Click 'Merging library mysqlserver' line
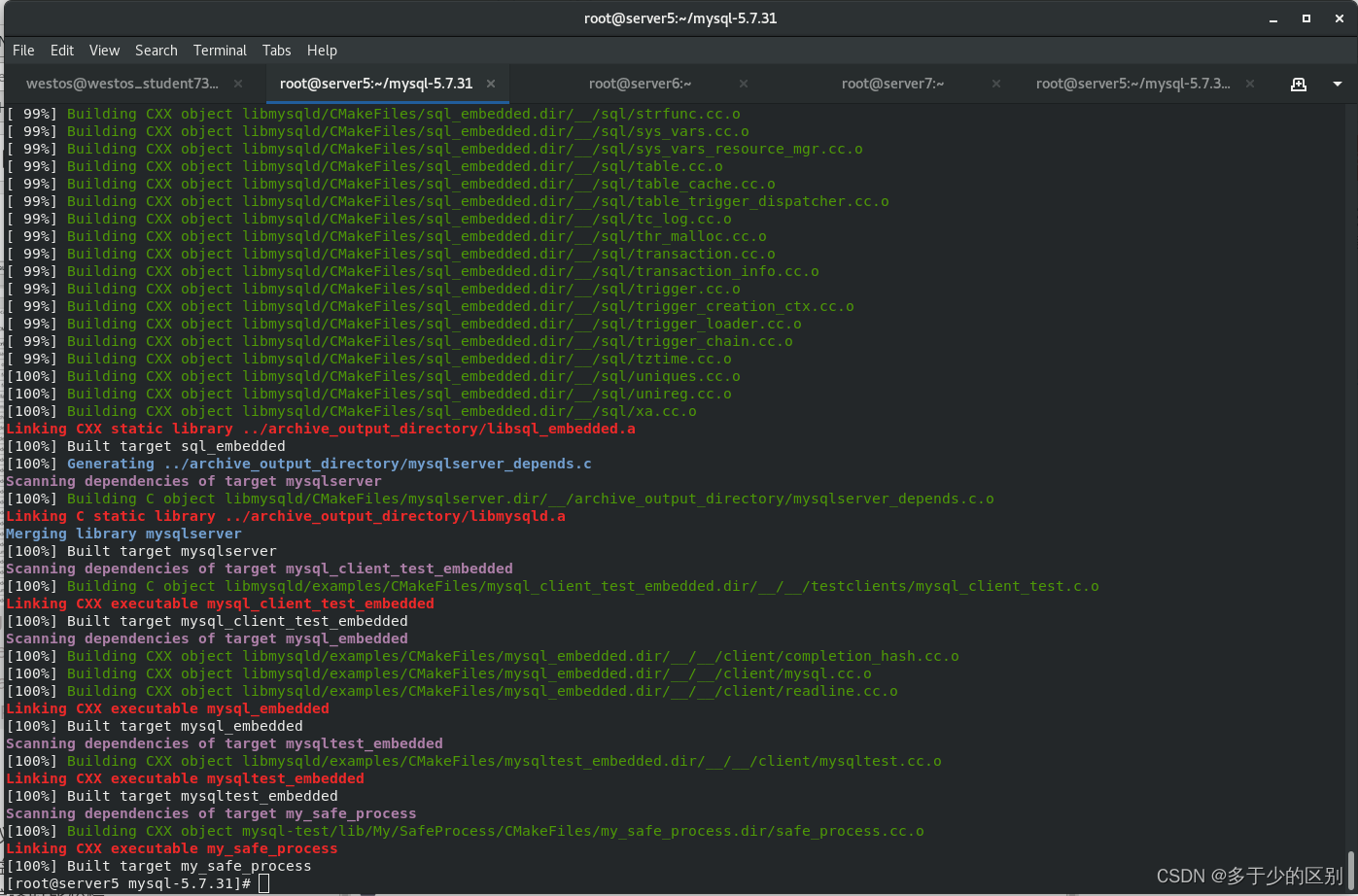Image resolution: width=1358 pixels, height=896 pixels. coord(123,534)
